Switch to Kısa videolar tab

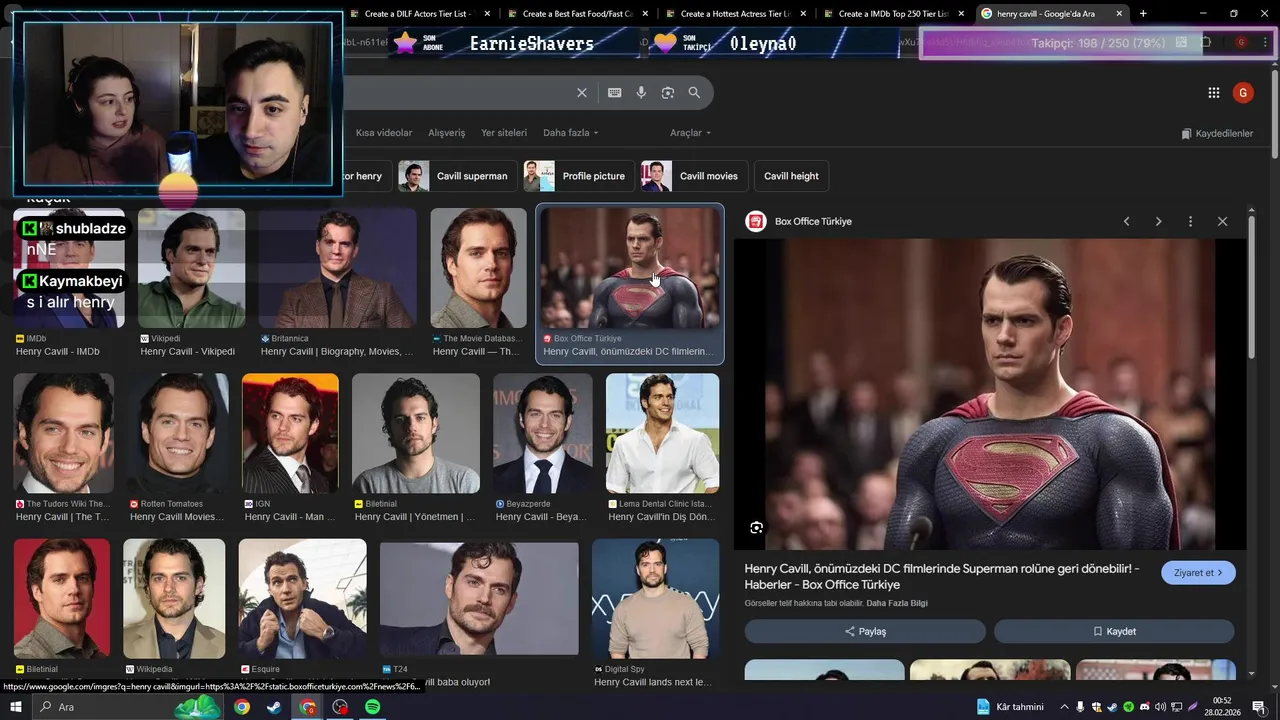[384, 133]
